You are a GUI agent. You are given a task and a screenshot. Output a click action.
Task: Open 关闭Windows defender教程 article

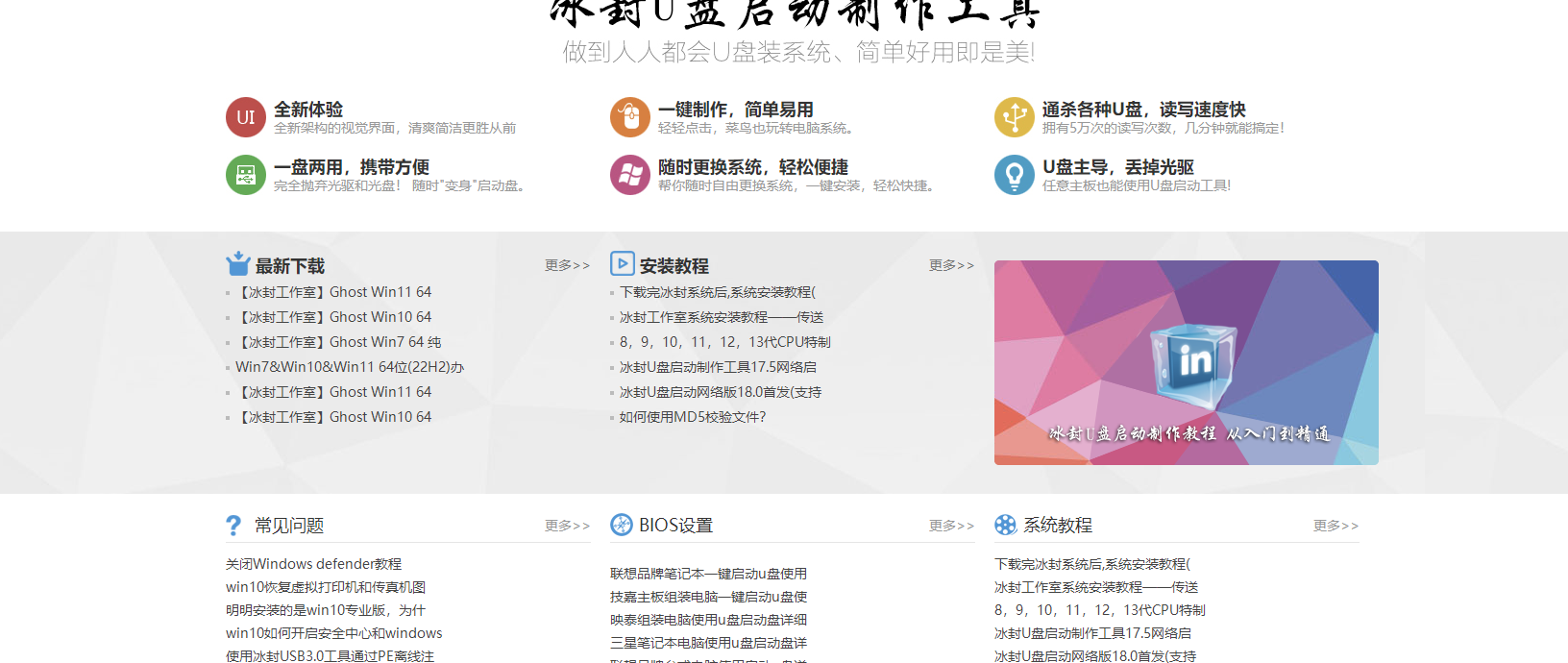[314, 564]
